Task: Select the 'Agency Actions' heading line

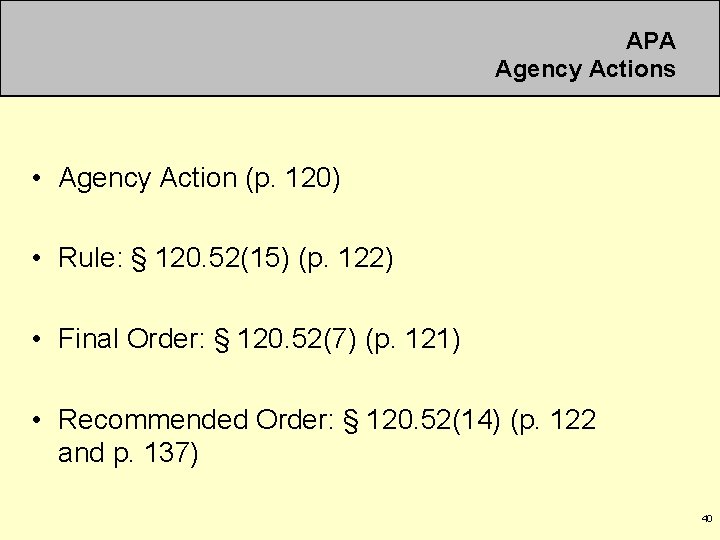Action: pyautogui.click(x=585, y=70)
